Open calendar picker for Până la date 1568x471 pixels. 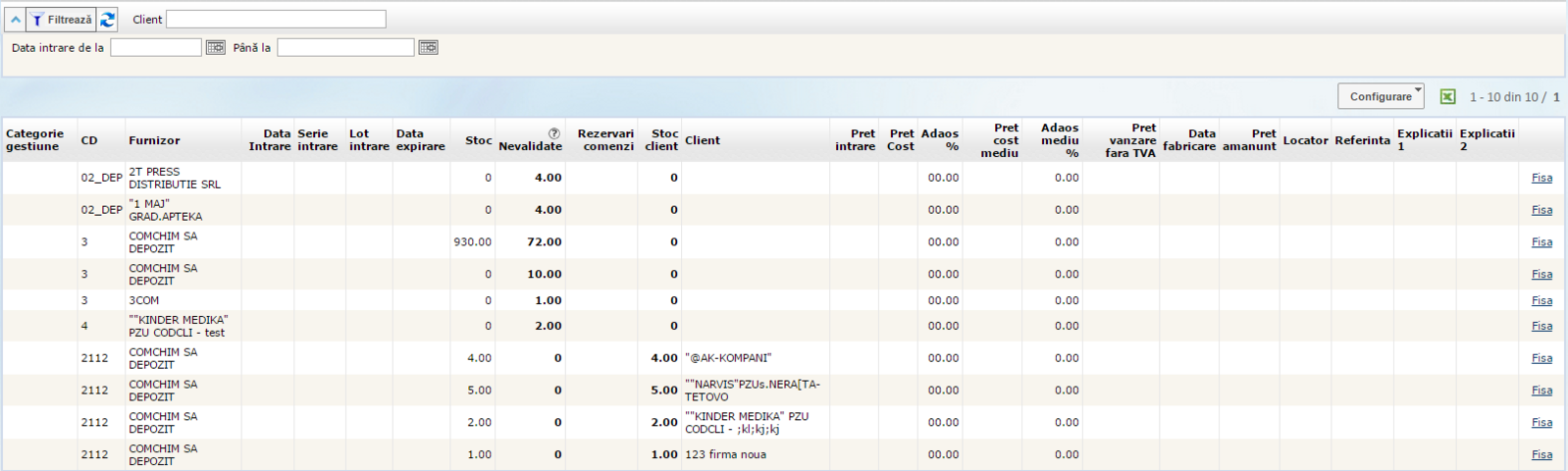428,47
